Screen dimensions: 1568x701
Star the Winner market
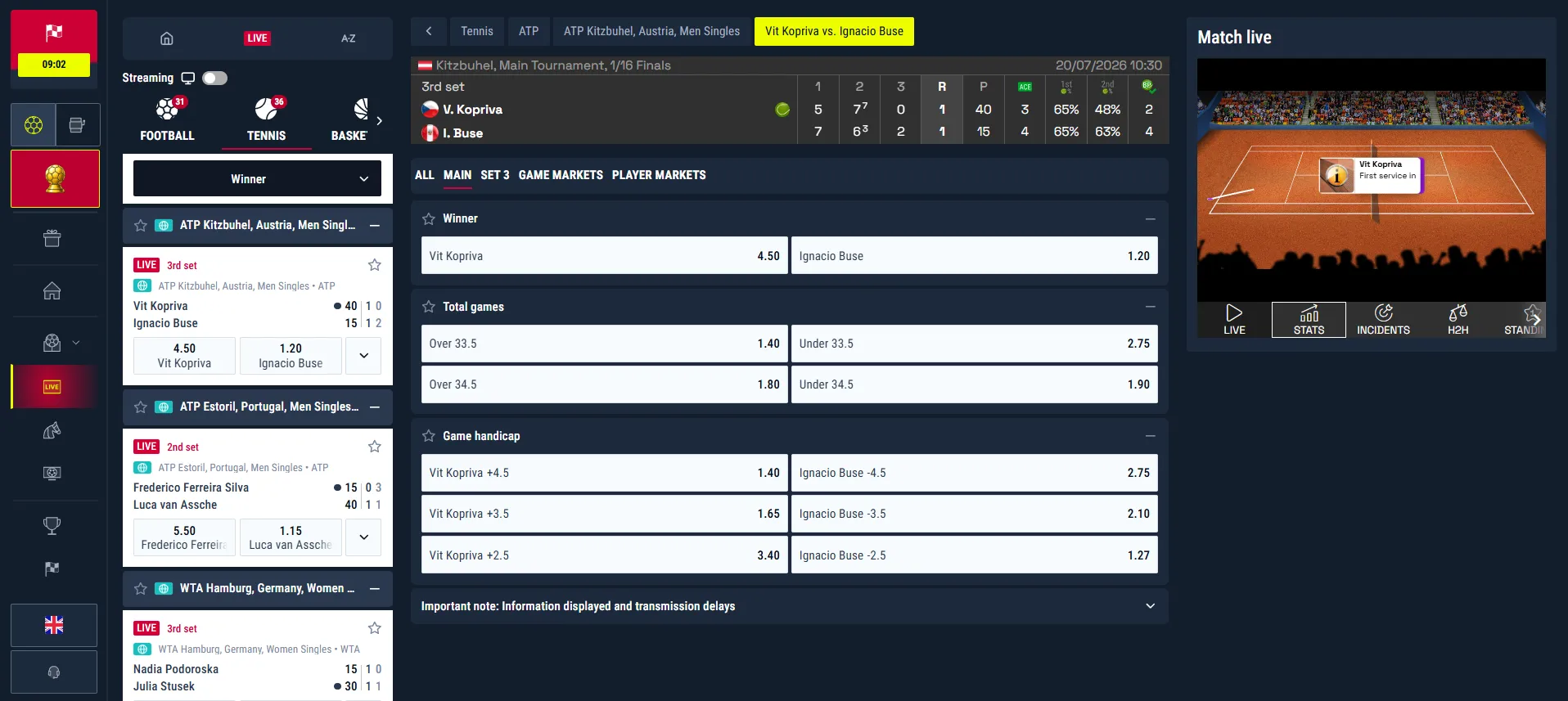(429, 218)
